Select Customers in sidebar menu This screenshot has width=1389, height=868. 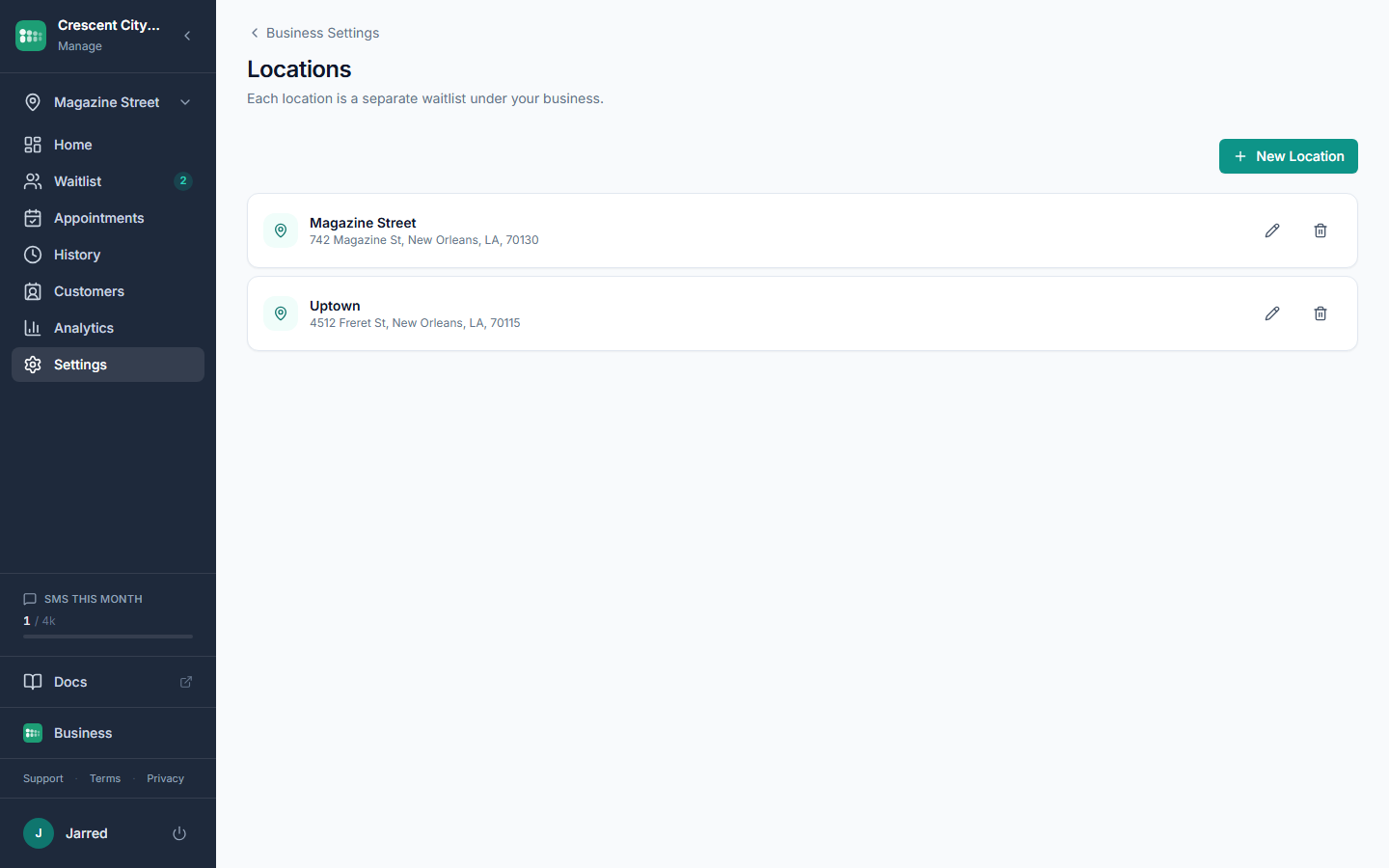(108, 291)
